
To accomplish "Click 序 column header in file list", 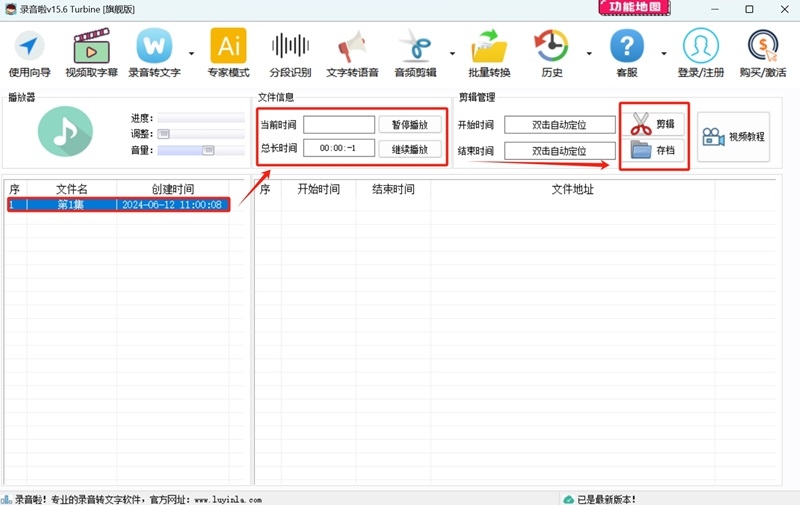I will click(x=14, y=189).
